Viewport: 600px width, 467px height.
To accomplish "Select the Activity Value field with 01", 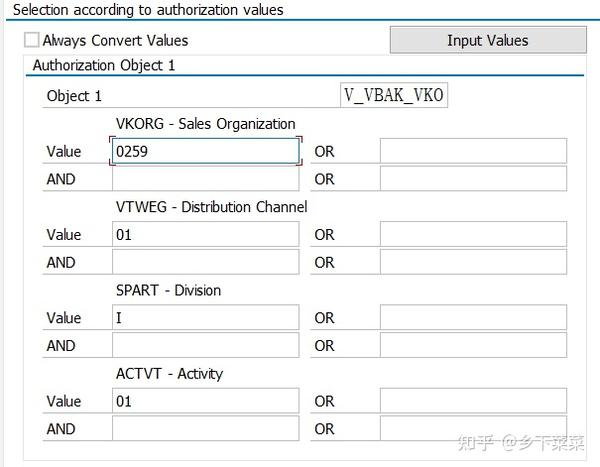I will click(205, 401).
